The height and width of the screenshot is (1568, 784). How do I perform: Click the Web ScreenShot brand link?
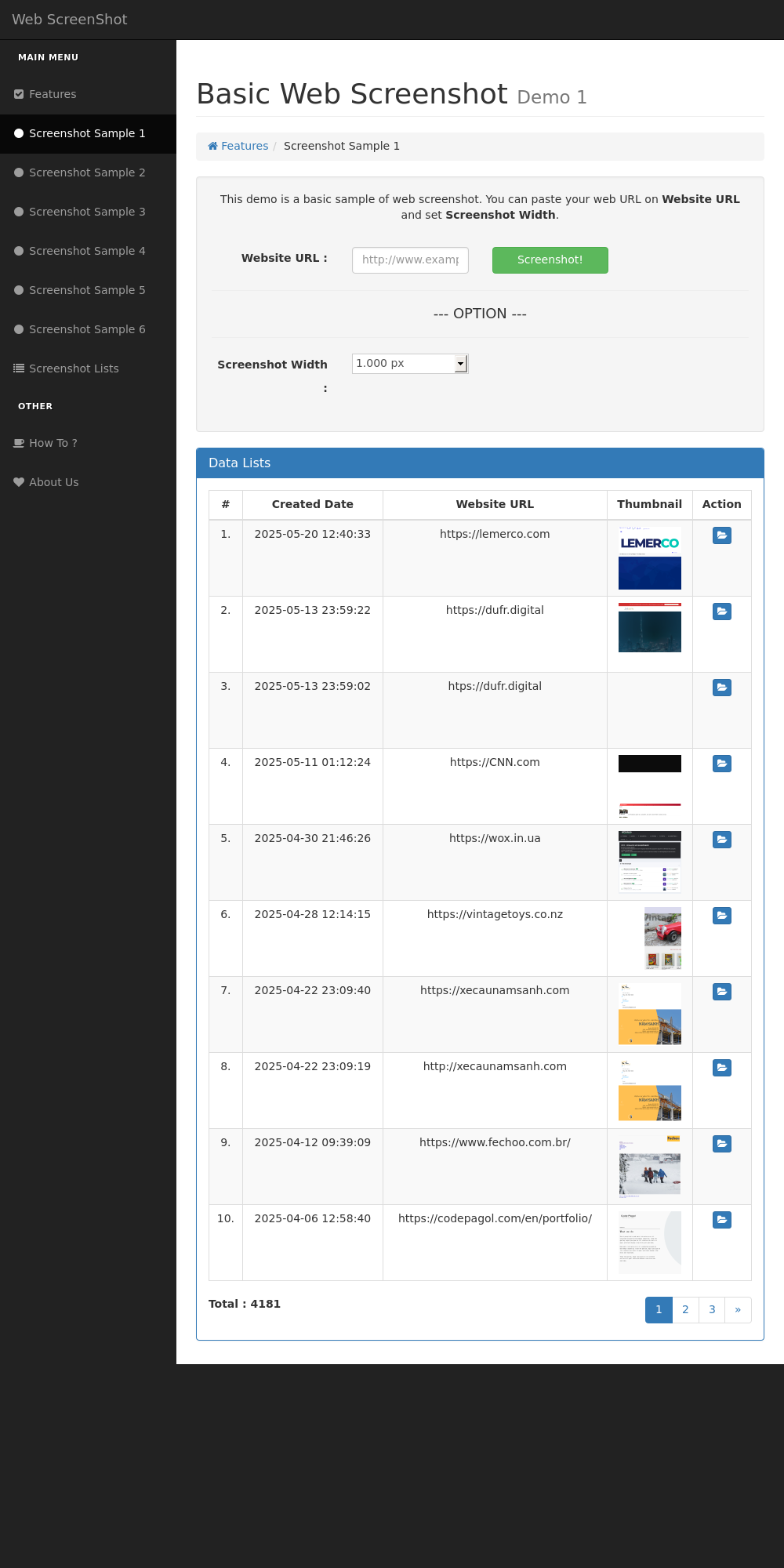(x=70, y=20)
